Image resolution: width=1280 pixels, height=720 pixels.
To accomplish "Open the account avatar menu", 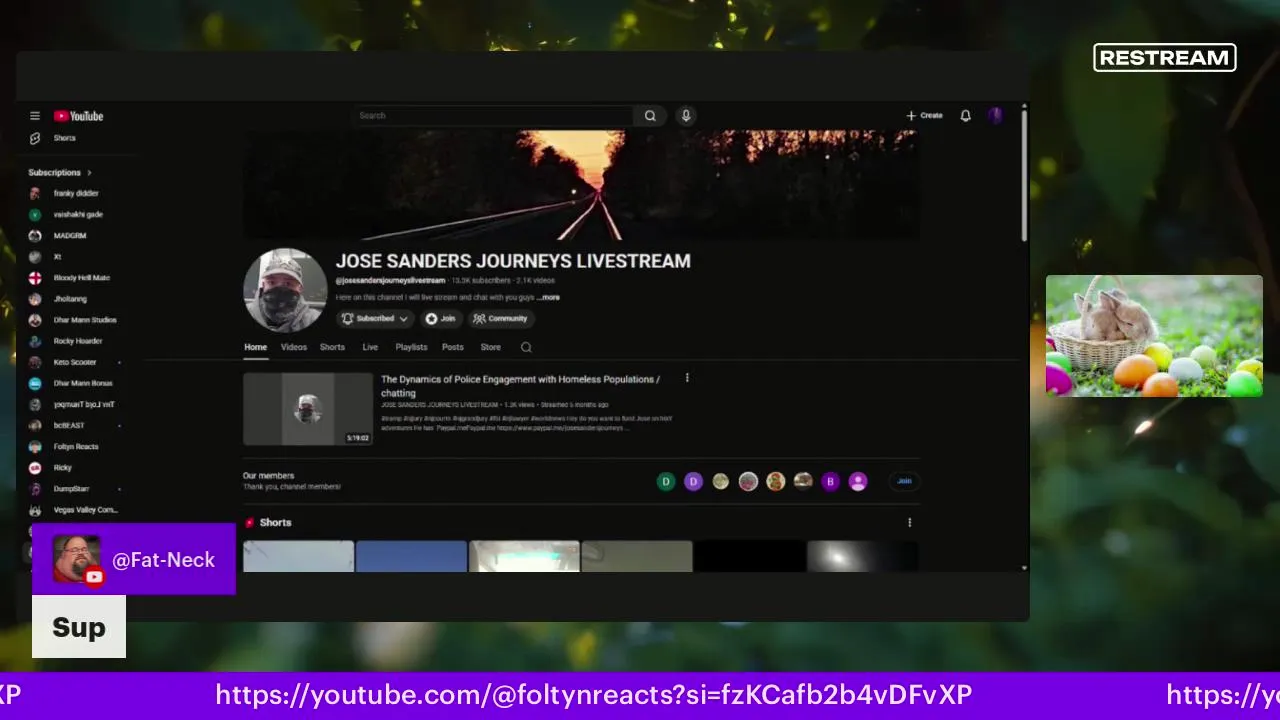I will pyautogui.click(x=995, y=116).
